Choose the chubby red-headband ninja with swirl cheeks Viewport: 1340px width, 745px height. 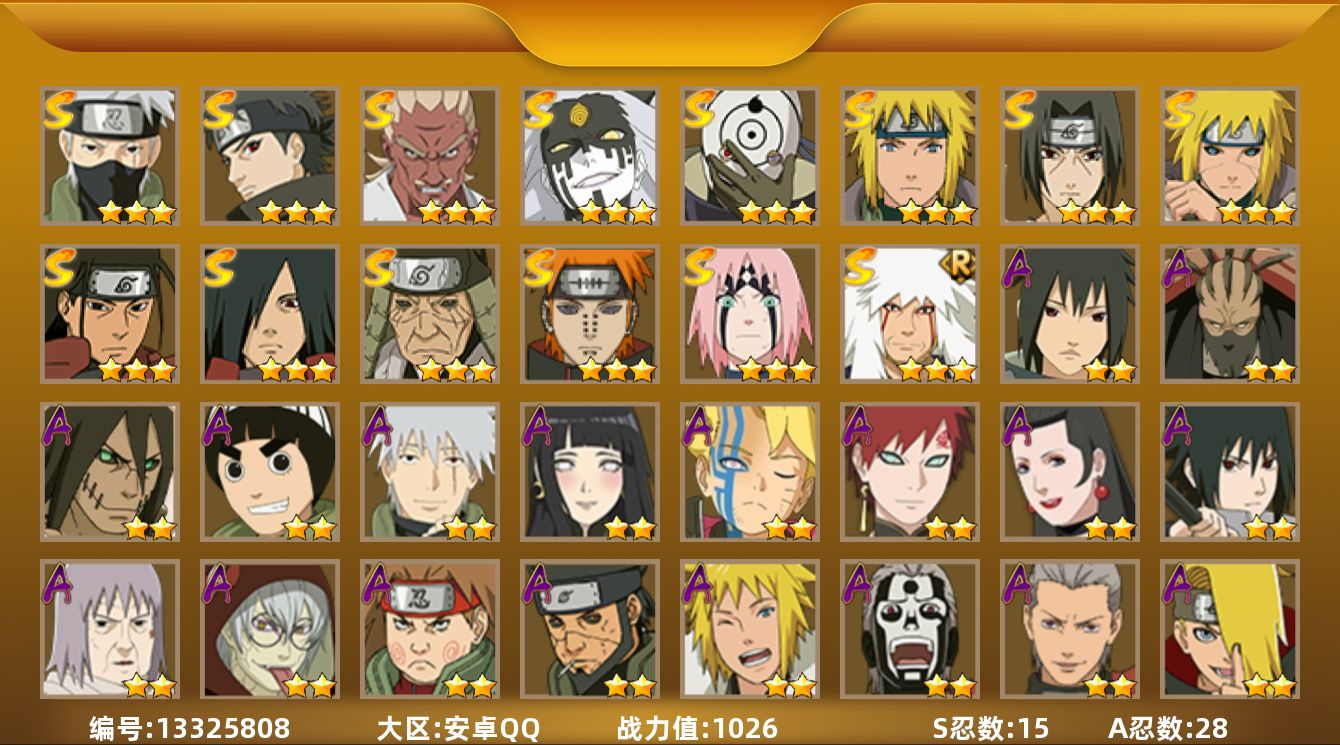pyautogui.click(x=429, y=629)
